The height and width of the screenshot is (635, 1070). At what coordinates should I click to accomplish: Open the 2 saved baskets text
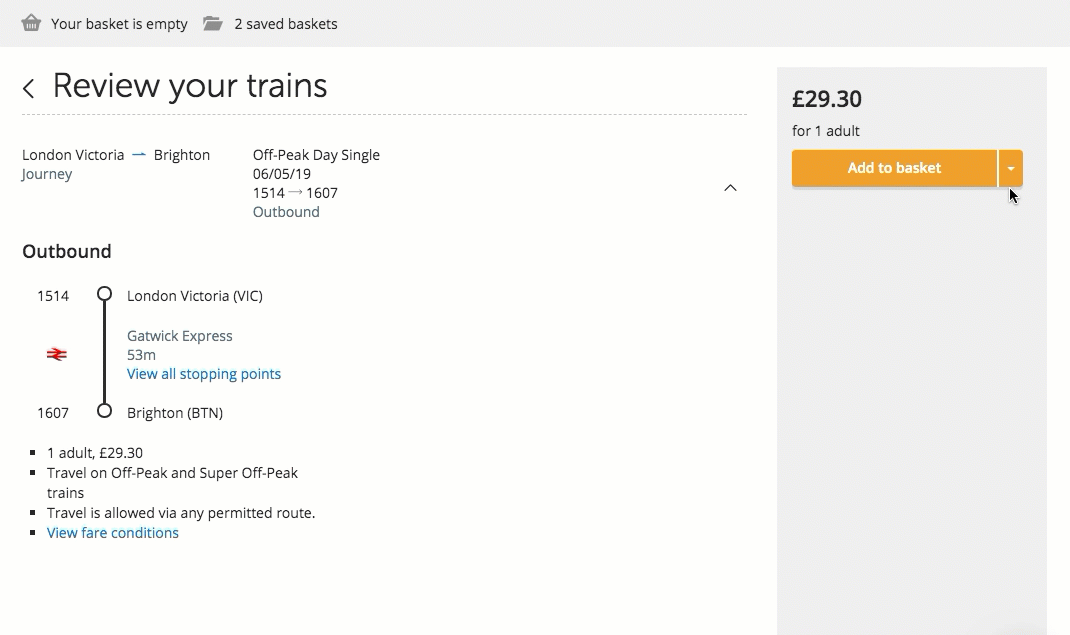(x=286, y=24)
